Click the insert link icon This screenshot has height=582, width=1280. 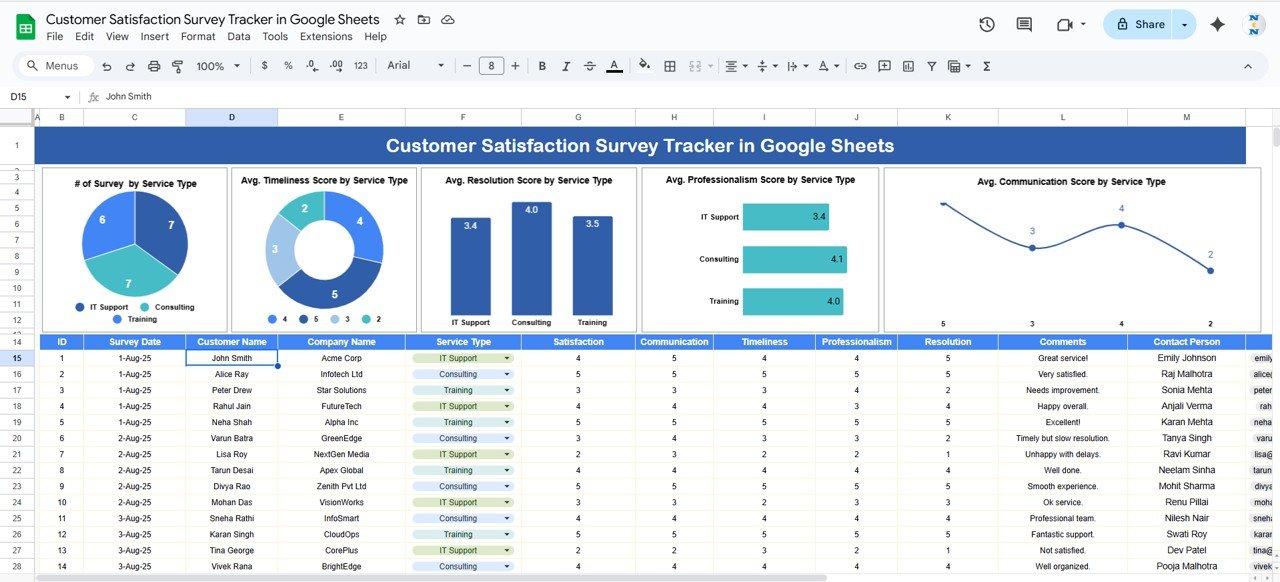859,66
